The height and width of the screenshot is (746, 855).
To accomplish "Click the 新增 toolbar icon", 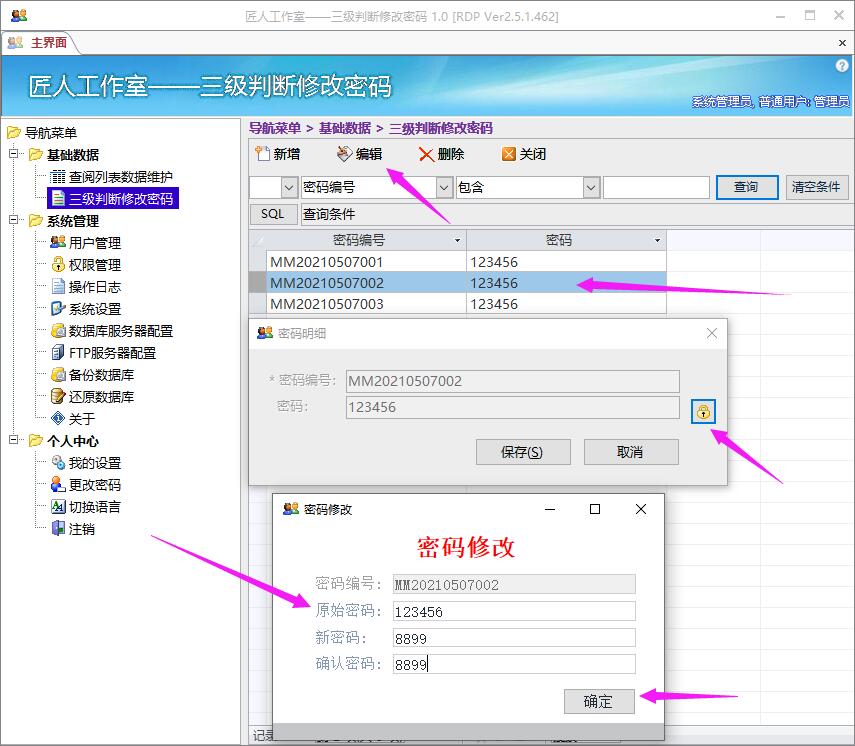I will click(262, 154).
